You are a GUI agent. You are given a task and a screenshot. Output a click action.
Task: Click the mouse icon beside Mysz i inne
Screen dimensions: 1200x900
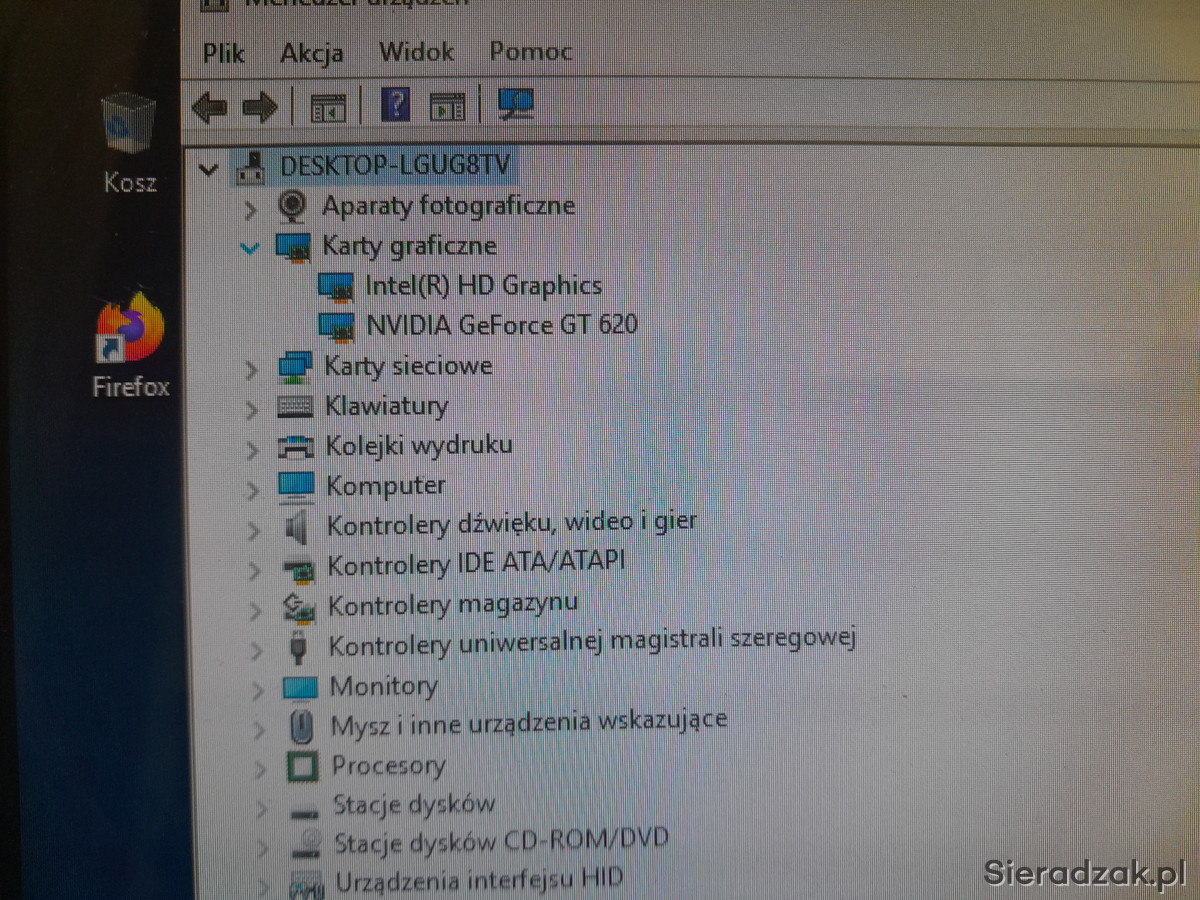point(301,727)
